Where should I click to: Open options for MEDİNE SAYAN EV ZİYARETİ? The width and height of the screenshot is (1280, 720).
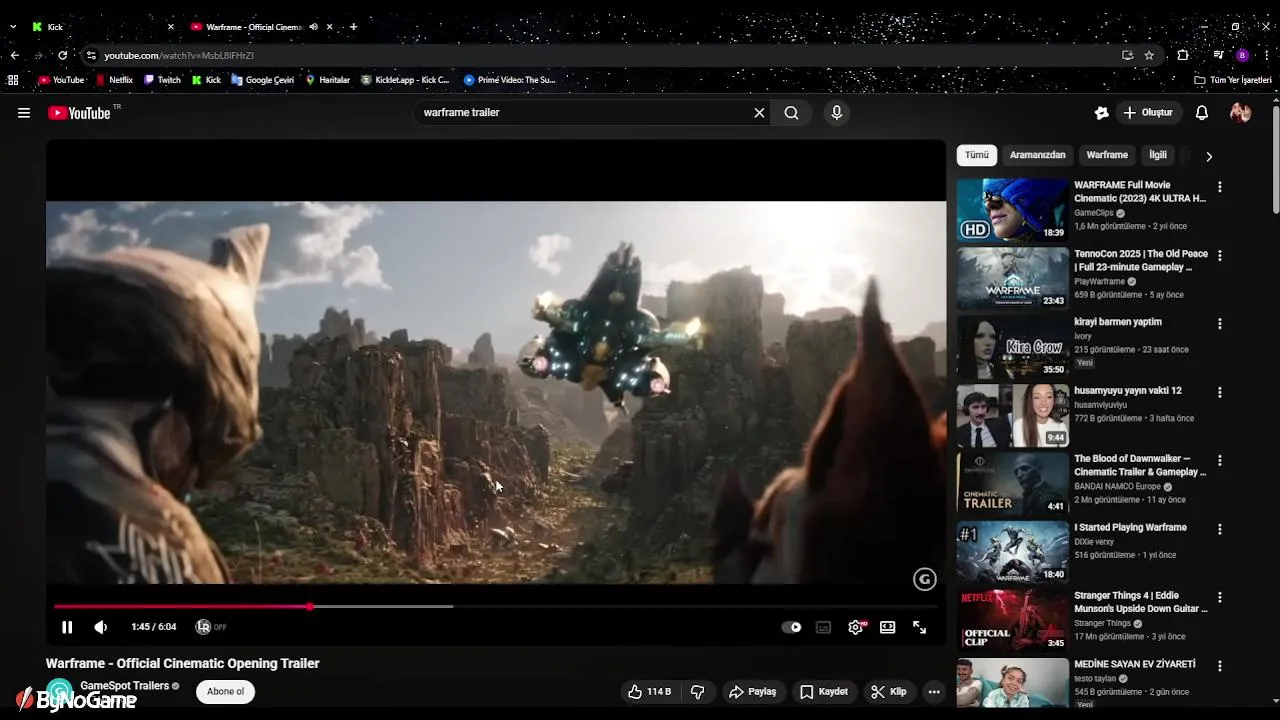point(1219,665)
